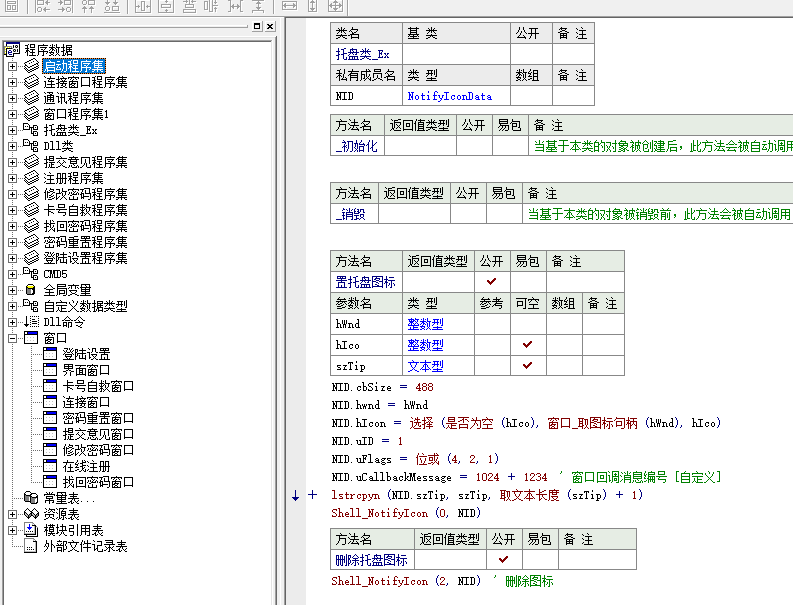
Task: Toggle 可空 checkmark for szTip parameter
Action: coord(527,365)
